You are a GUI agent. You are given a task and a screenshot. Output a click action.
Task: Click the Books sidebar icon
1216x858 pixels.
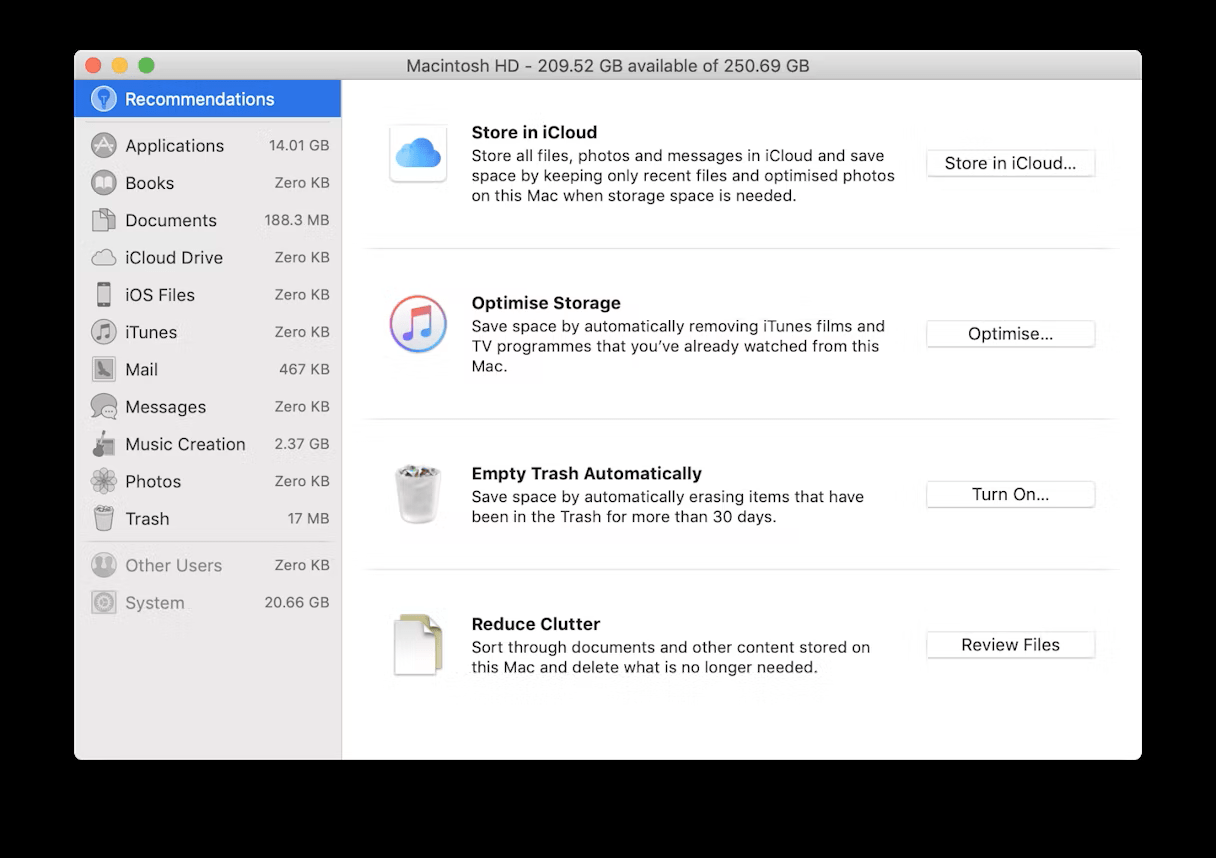click(104, 182)
